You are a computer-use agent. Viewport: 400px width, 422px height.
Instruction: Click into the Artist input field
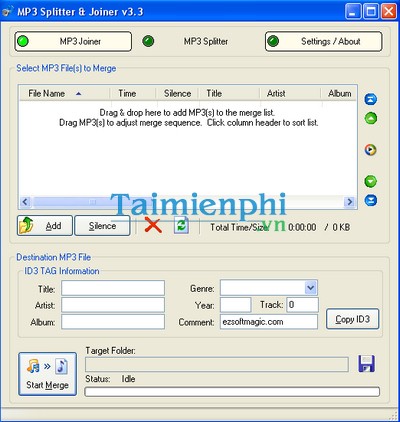(113, 305)
